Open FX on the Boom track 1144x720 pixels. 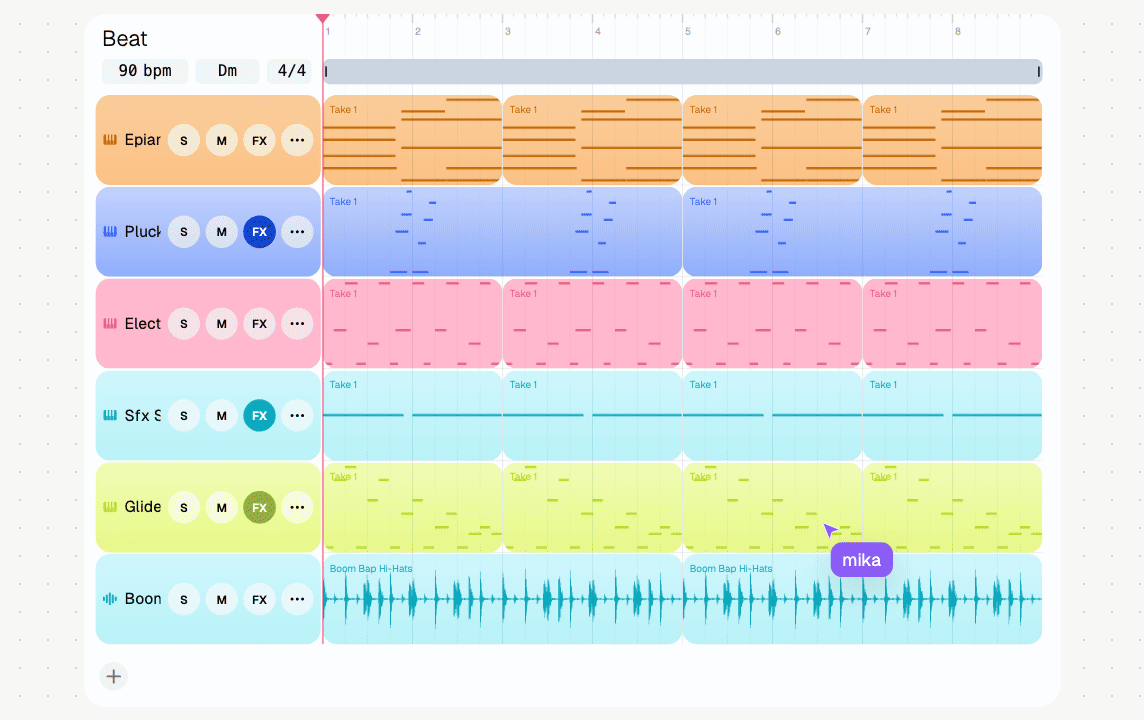(x=260, y=600)
